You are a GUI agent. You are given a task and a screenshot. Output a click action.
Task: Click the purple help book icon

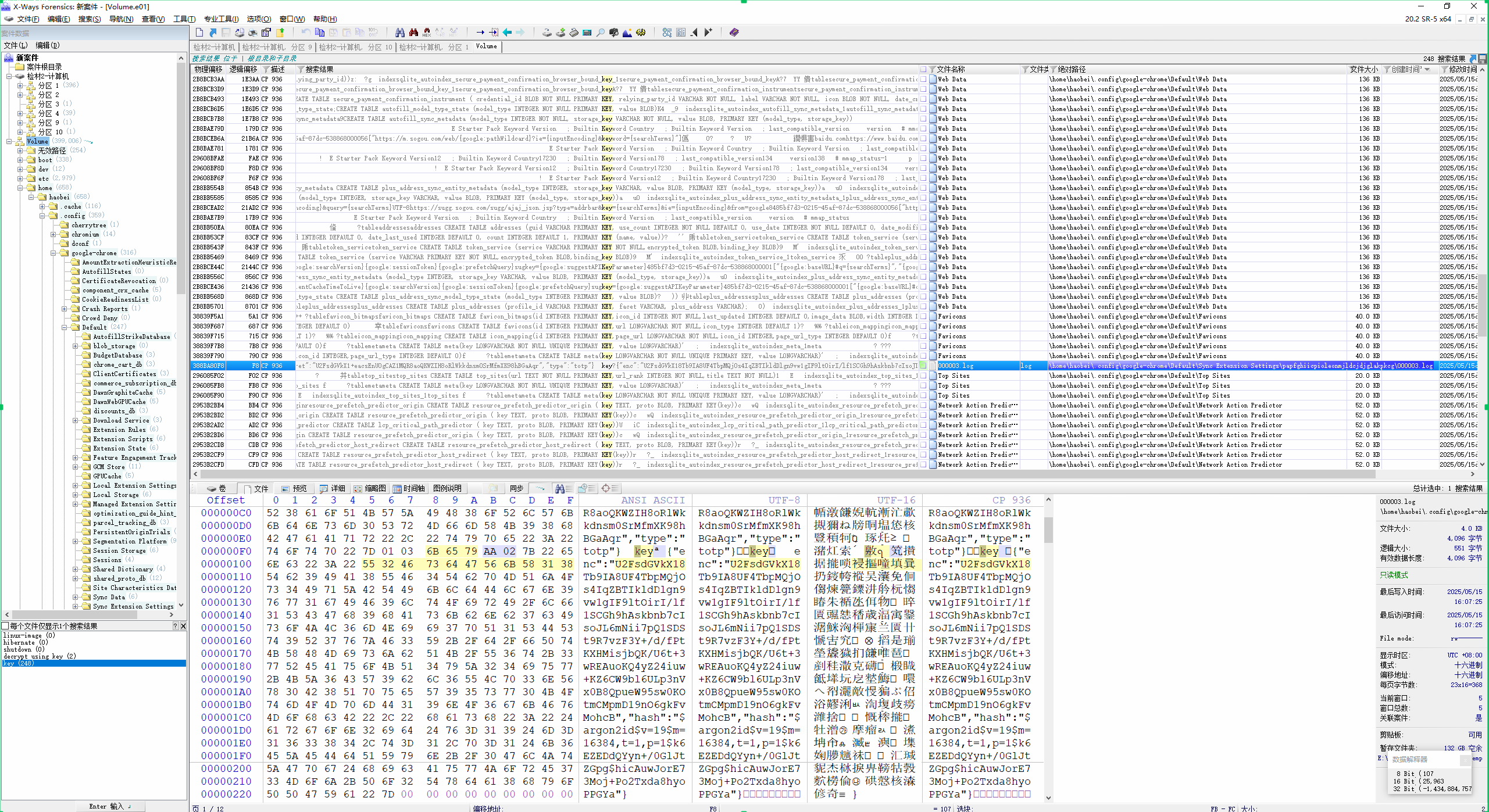click(x=734, y=33)
